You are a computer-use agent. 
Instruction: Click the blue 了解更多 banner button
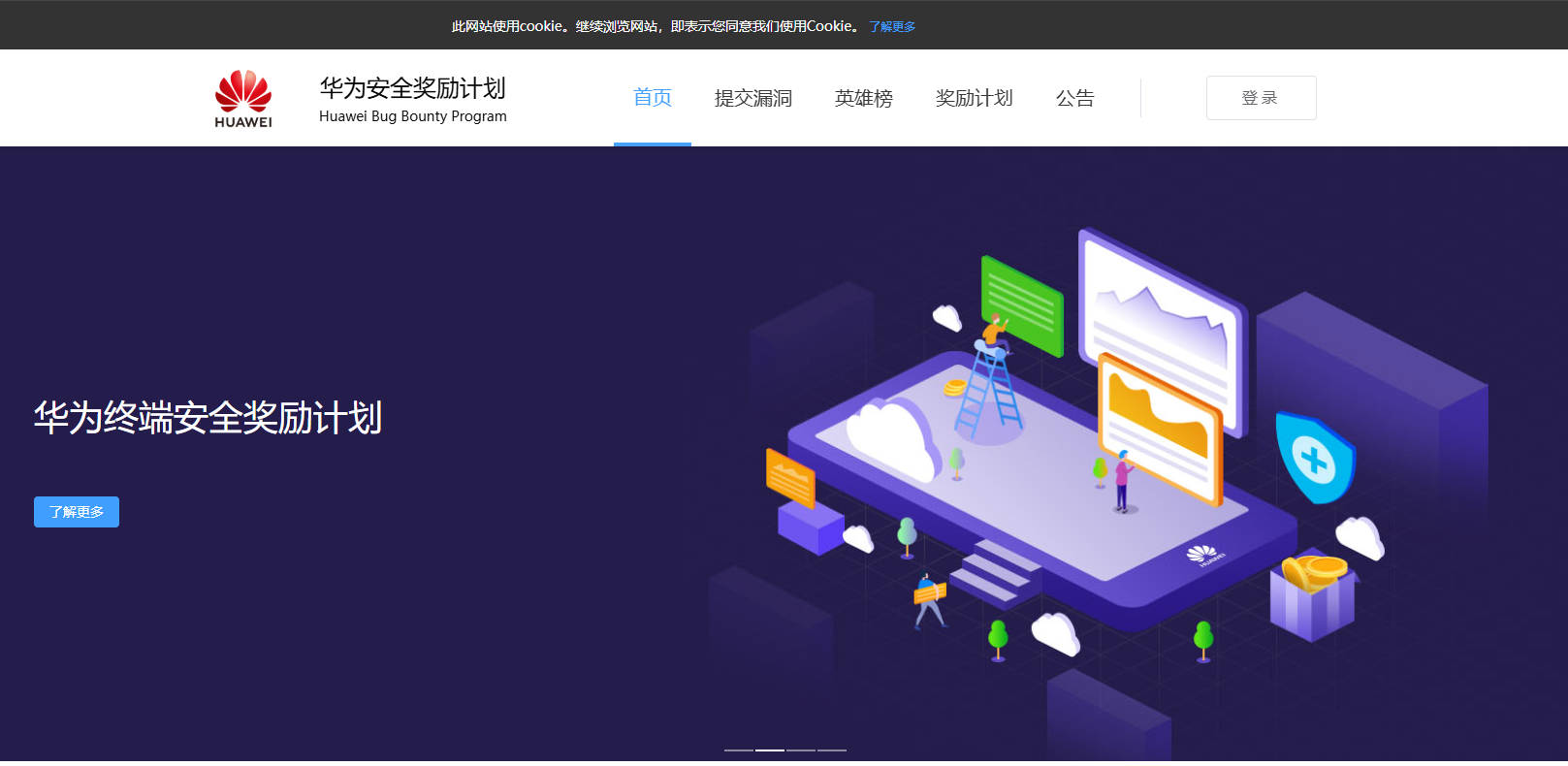tap(77, 512)
